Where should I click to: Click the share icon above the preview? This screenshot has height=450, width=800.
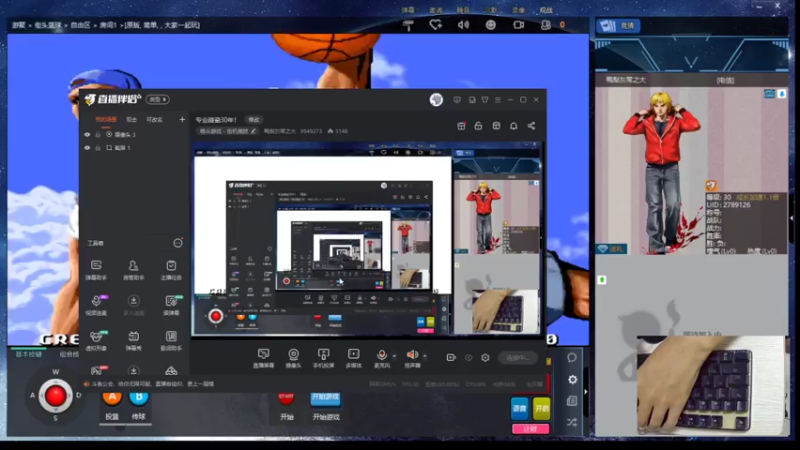coord(531,126)
